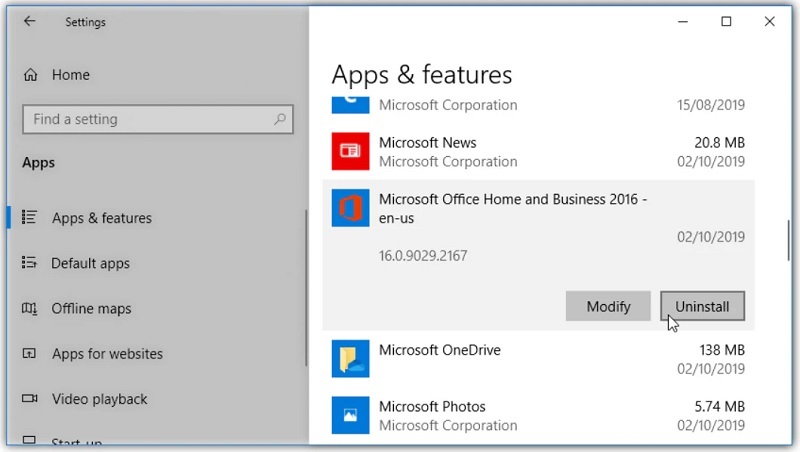The width and height of the screenshot is (800, 452).
Task: Select the Microsoft News list entry
Action: tap(538, 152)
